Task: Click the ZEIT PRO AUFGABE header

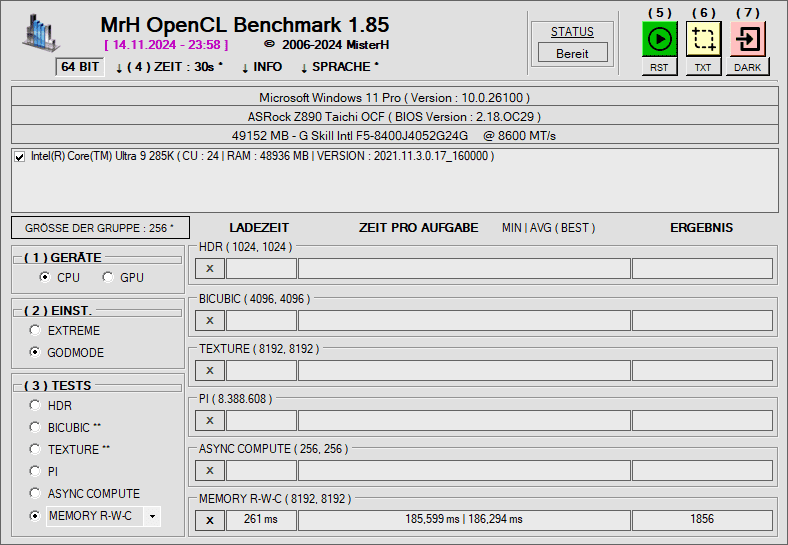Action: 419,228
